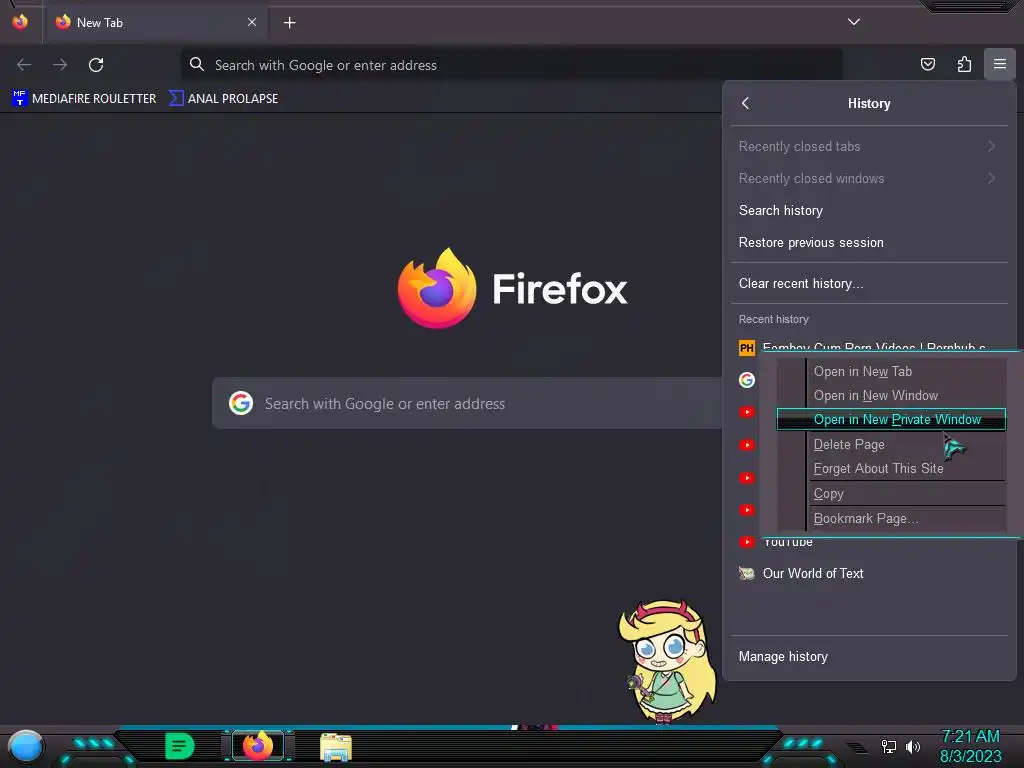The image size is (1024, 768).
Task: Open File Explorer from the taskbar
Action: pos(336,747)
